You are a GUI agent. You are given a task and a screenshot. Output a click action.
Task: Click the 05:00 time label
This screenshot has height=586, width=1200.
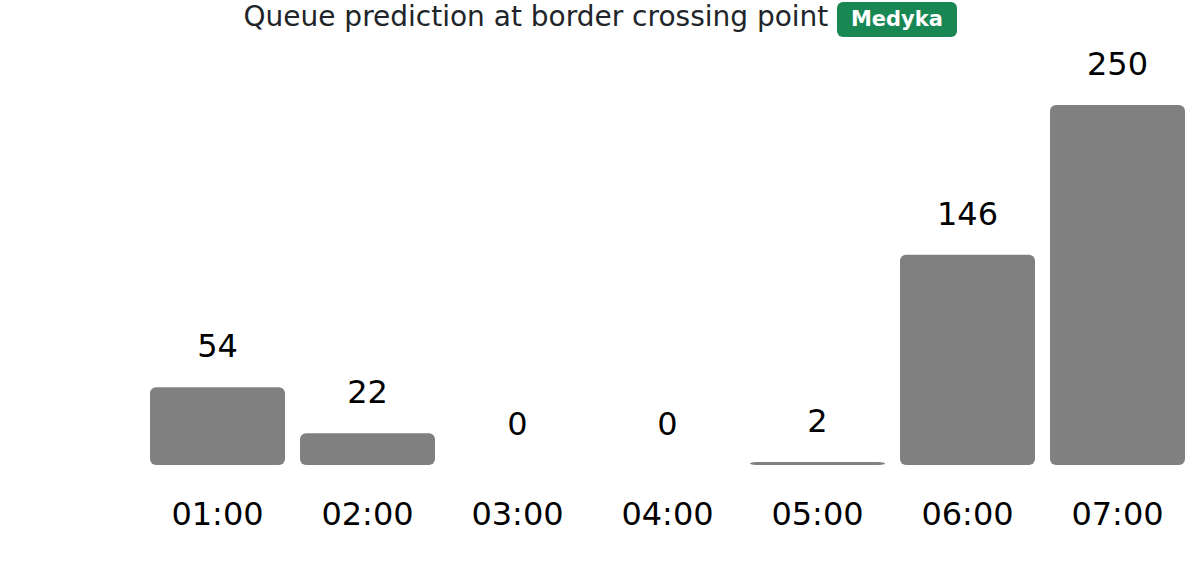tap(817, 514)
